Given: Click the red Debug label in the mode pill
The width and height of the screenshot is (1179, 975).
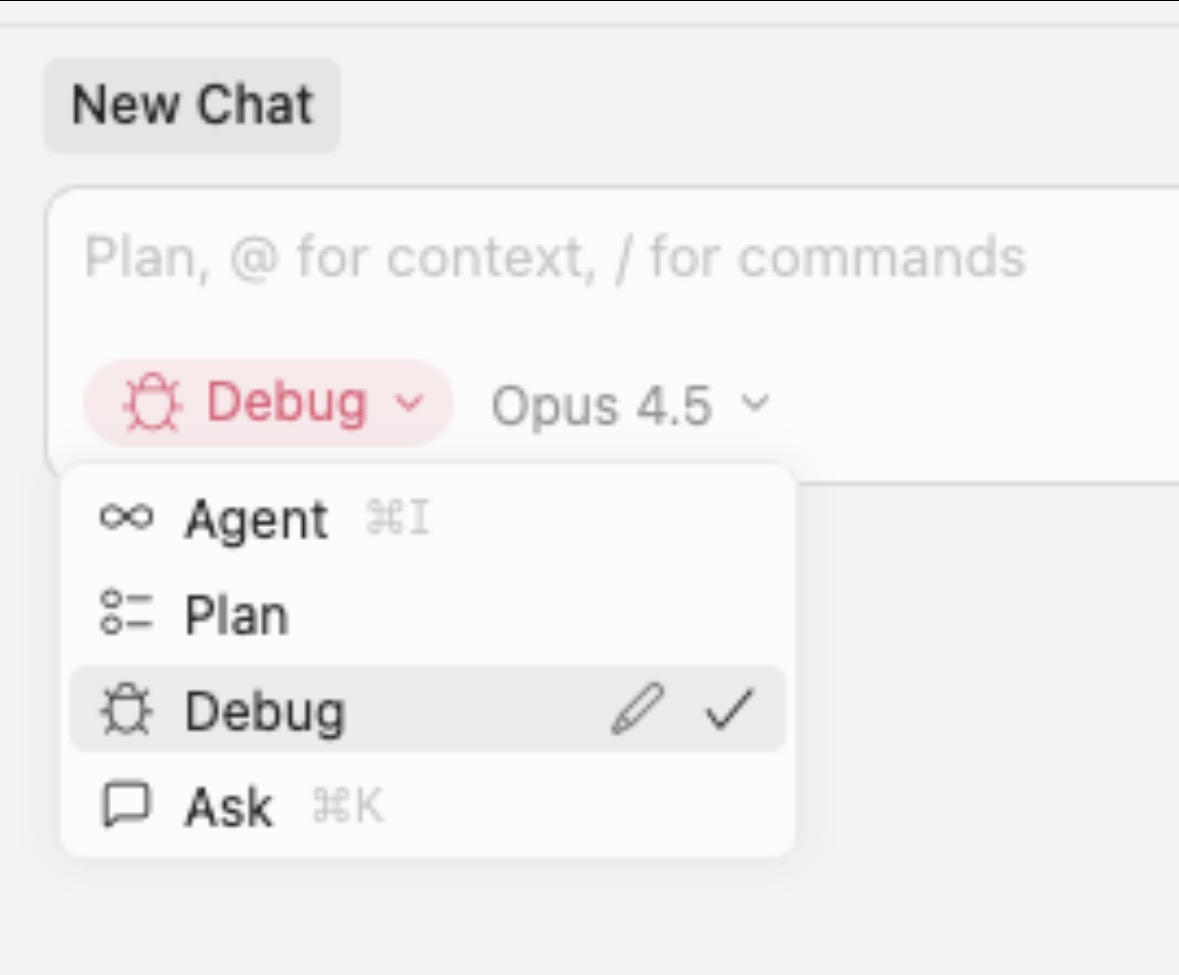Looking at the screenshot, I should pyautogui.click(x=286, y=403).
